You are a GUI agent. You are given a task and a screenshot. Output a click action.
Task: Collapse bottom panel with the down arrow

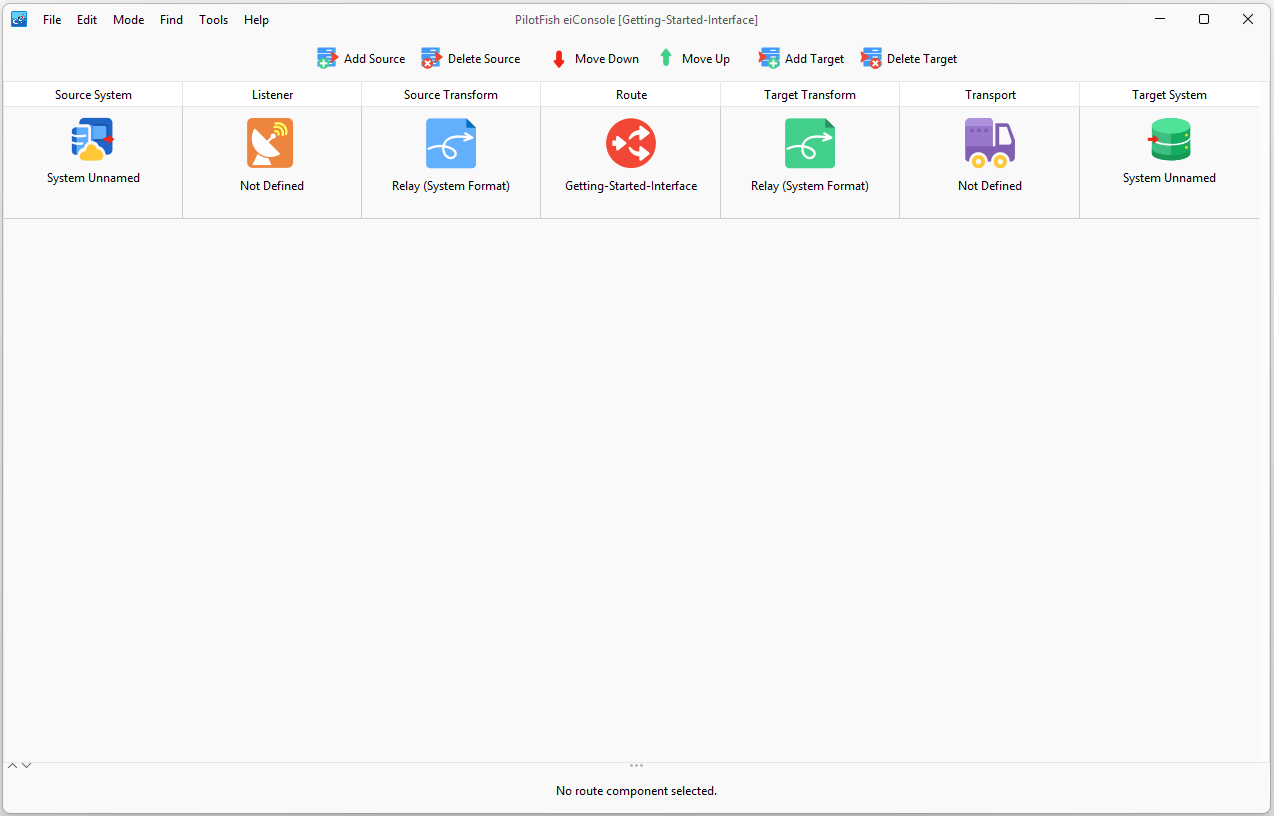[26, 766]
